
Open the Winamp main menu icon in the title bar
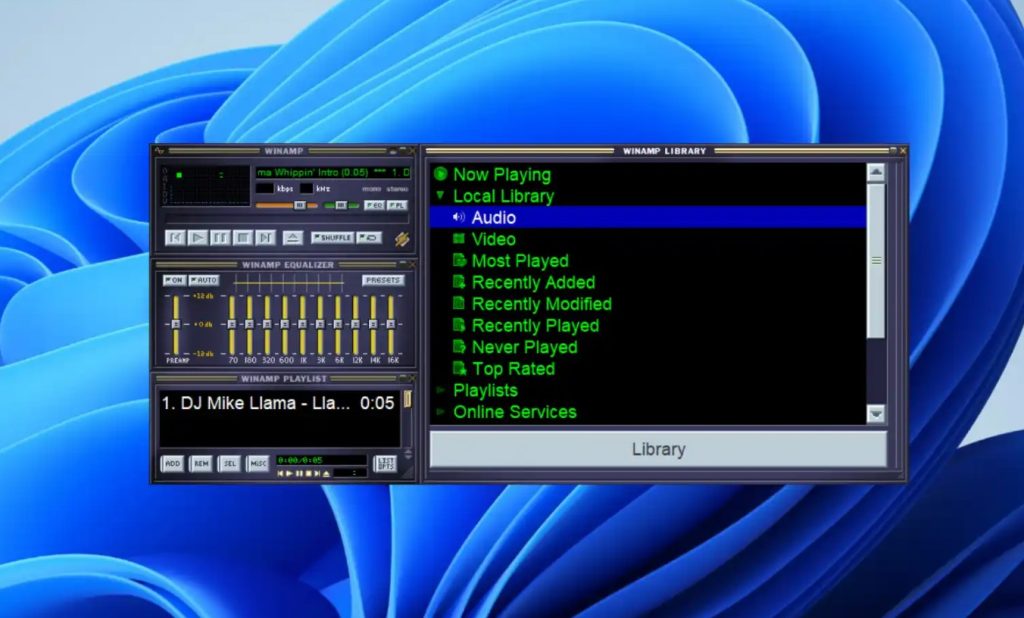point(159,151)
